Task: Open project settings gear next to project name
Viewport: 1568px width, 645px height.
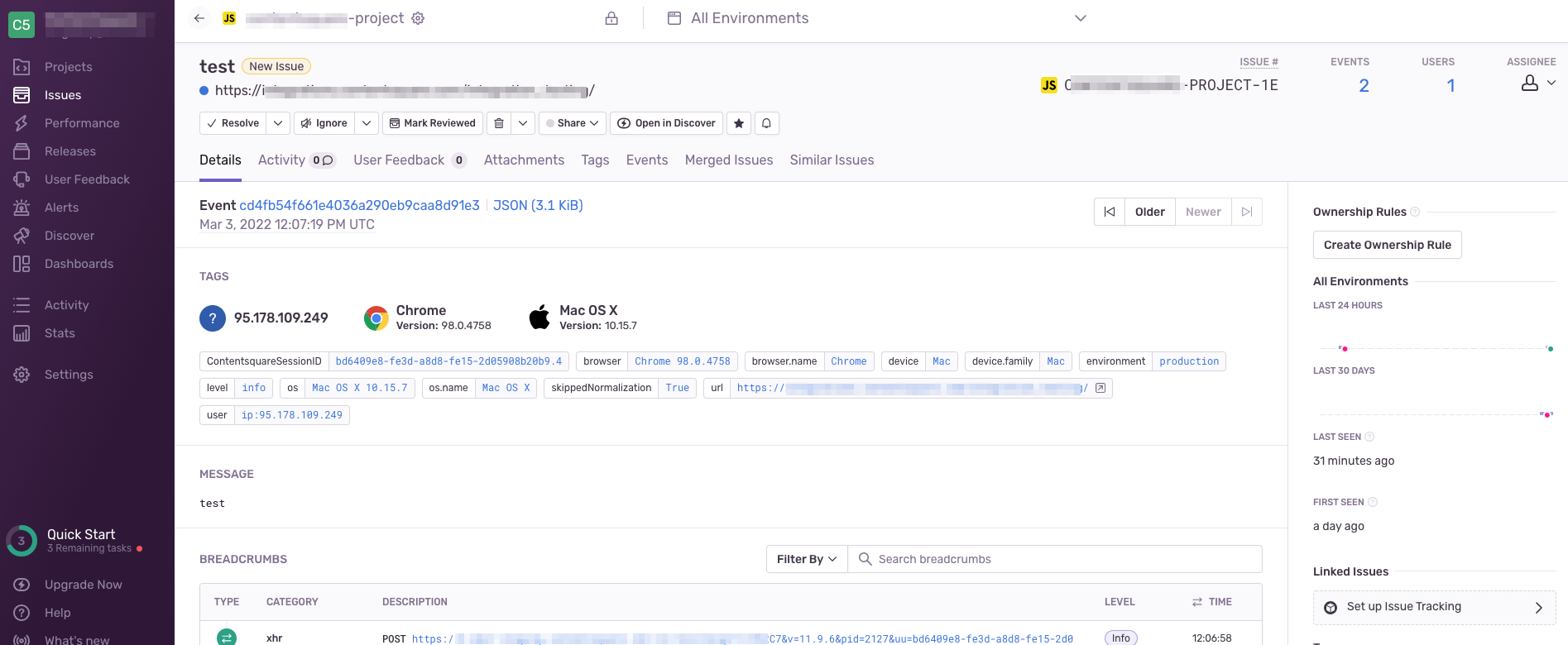Action: [x=418, y=18]
